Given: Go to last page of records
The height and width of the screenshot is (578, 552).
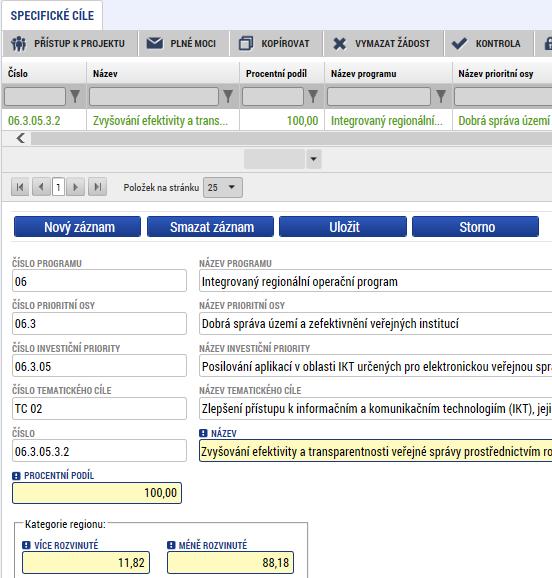Looking at the screenshot, I should coord(97,187).
